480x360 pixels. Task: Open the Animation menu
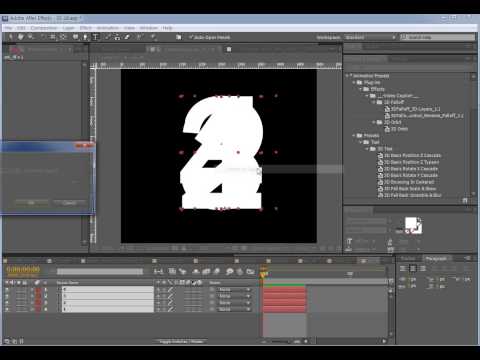(x=108, y=28)
